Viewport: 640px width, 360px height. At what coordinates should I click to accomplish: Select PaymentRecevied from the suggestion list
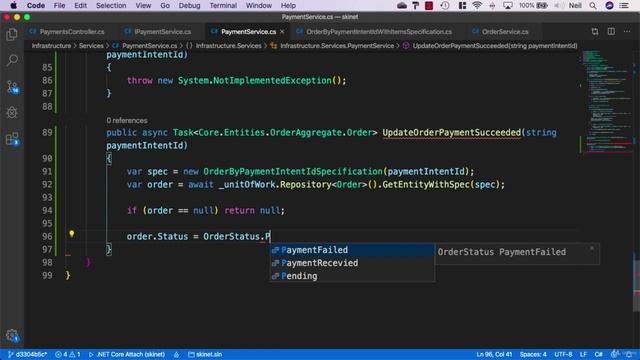352,263
